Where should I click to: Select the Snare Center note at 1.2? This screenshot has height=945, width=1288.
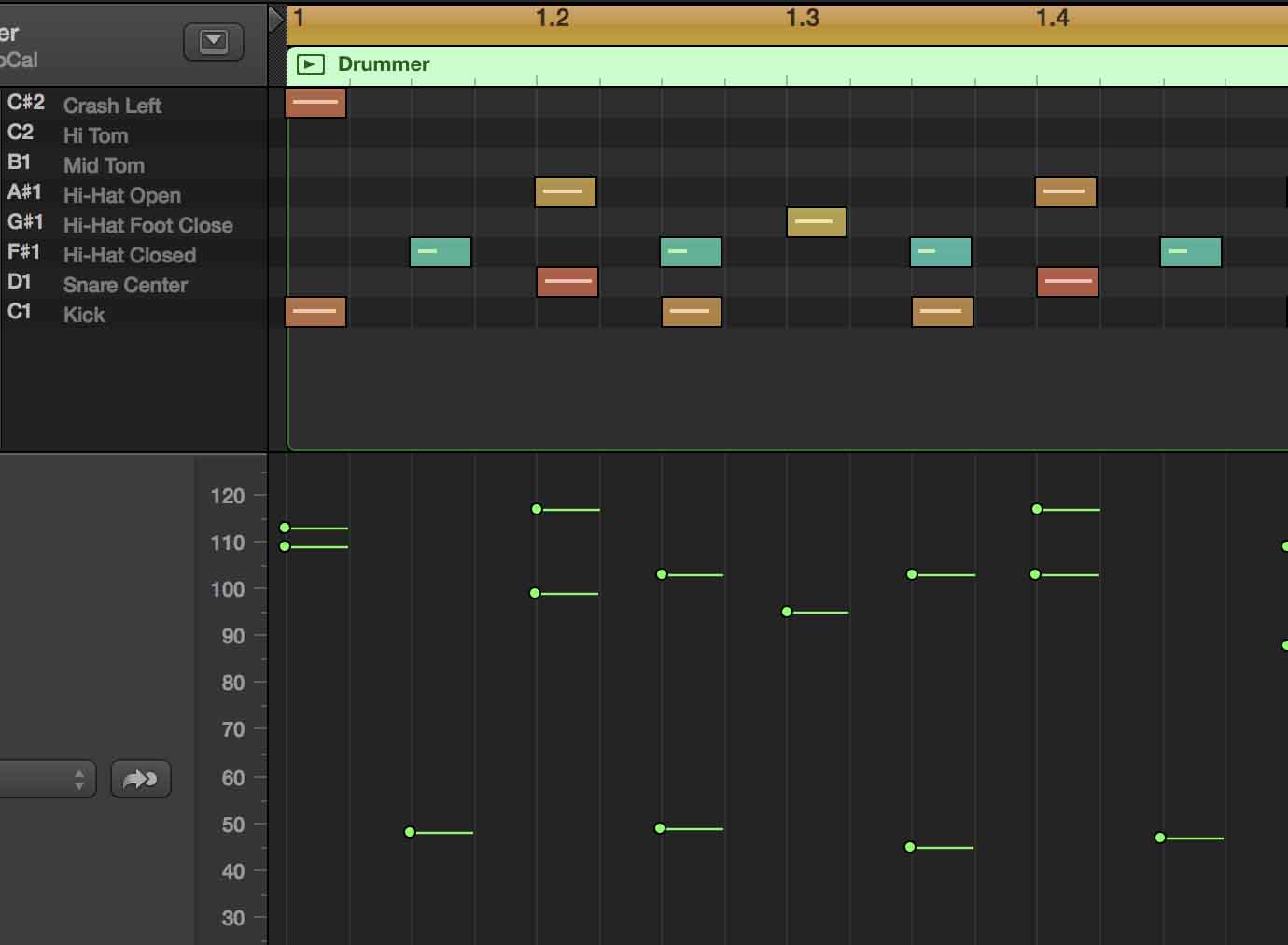tap(567, 282)
